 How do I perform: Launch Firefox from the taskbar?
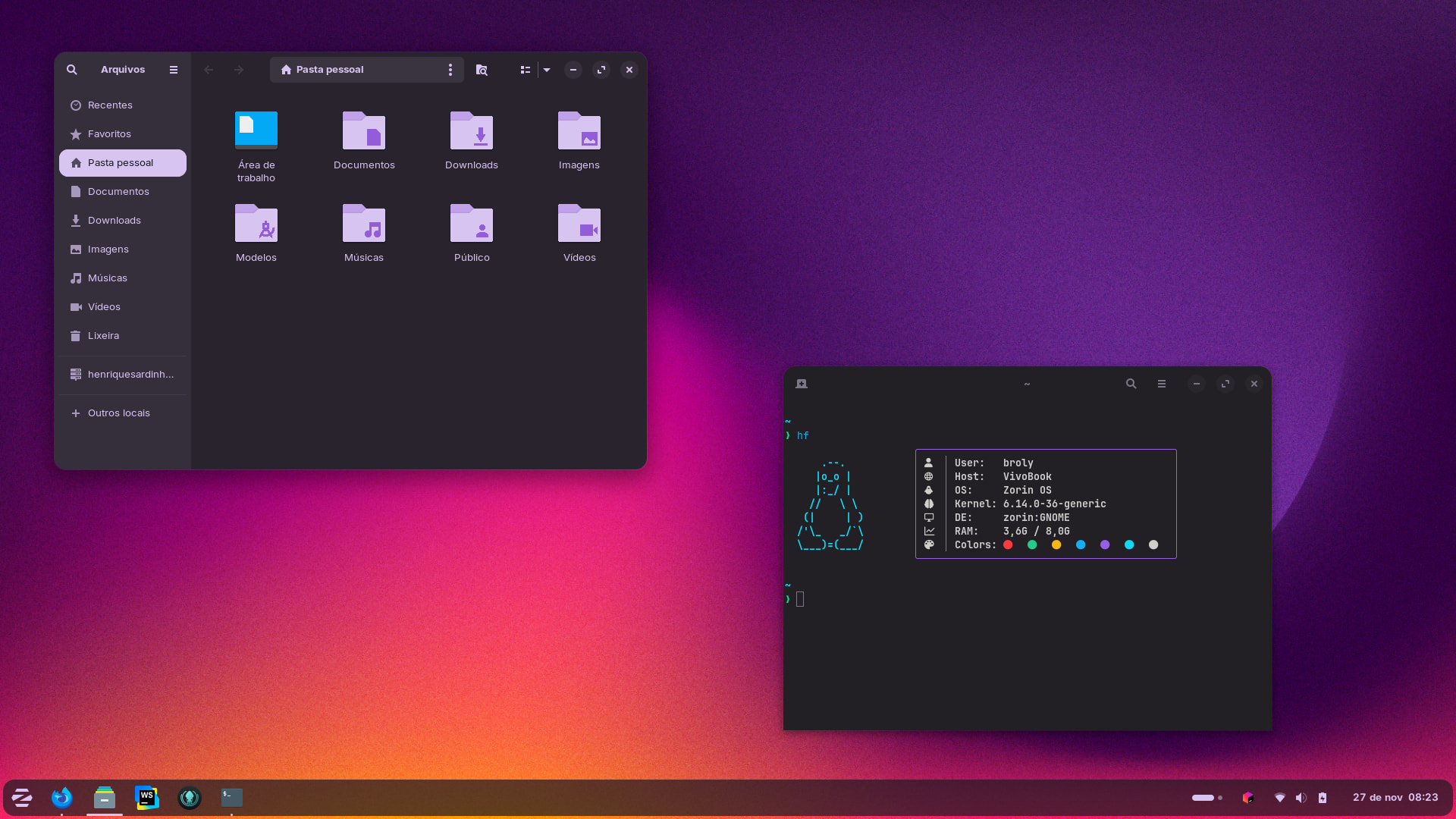[61, 797]
